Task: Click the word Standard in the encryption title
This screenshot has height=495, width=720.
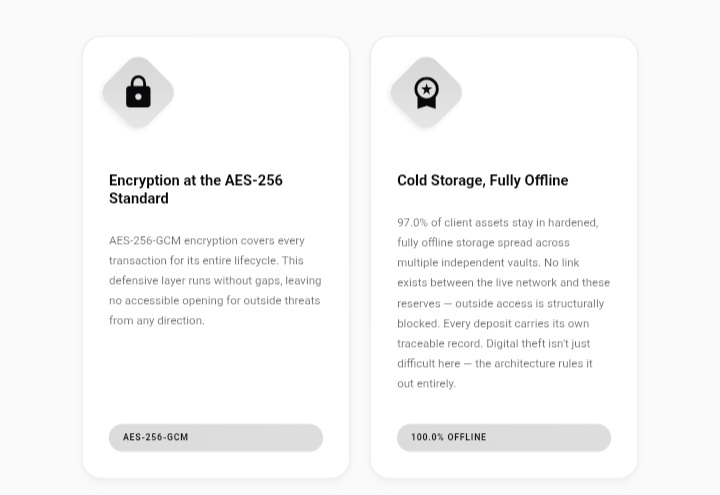Action: tap(139, 198)
